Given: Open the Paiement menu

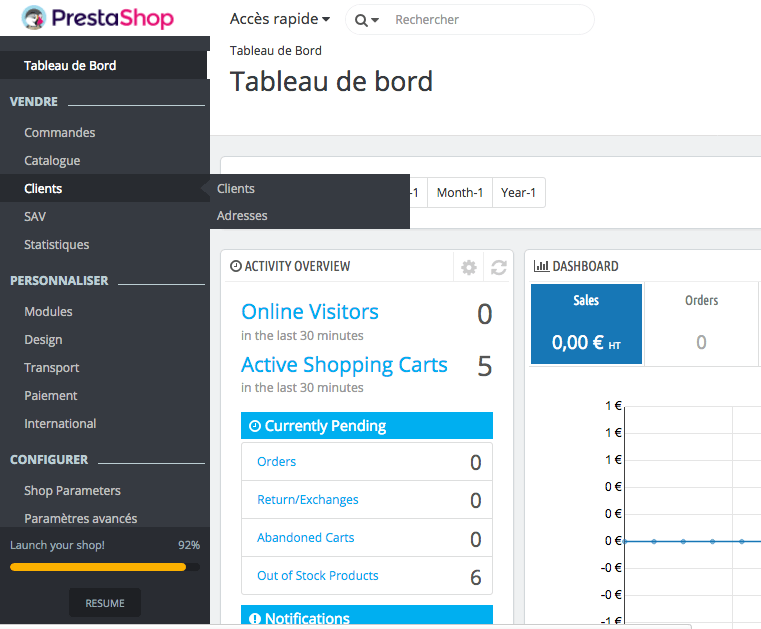Looking at the screenshot, I should [x=51, y=396].
